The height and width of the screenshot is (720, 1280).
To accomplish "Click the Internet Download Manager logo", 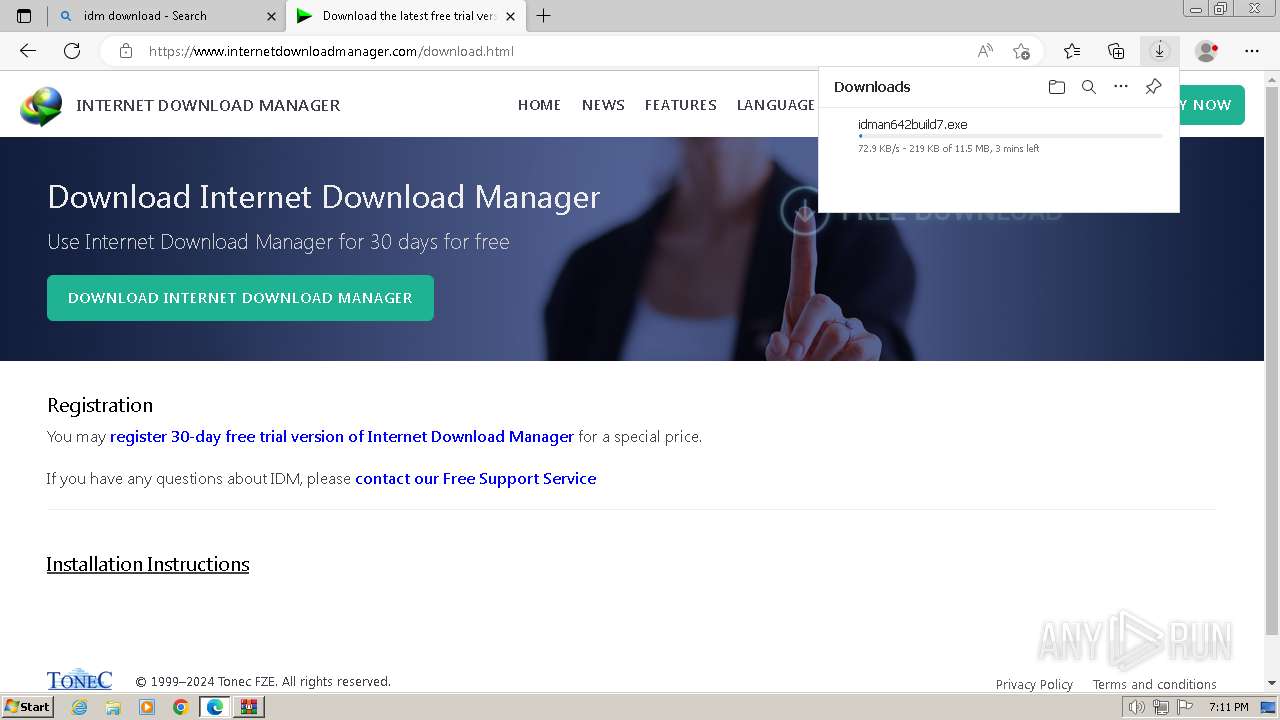I will [41, 106].
